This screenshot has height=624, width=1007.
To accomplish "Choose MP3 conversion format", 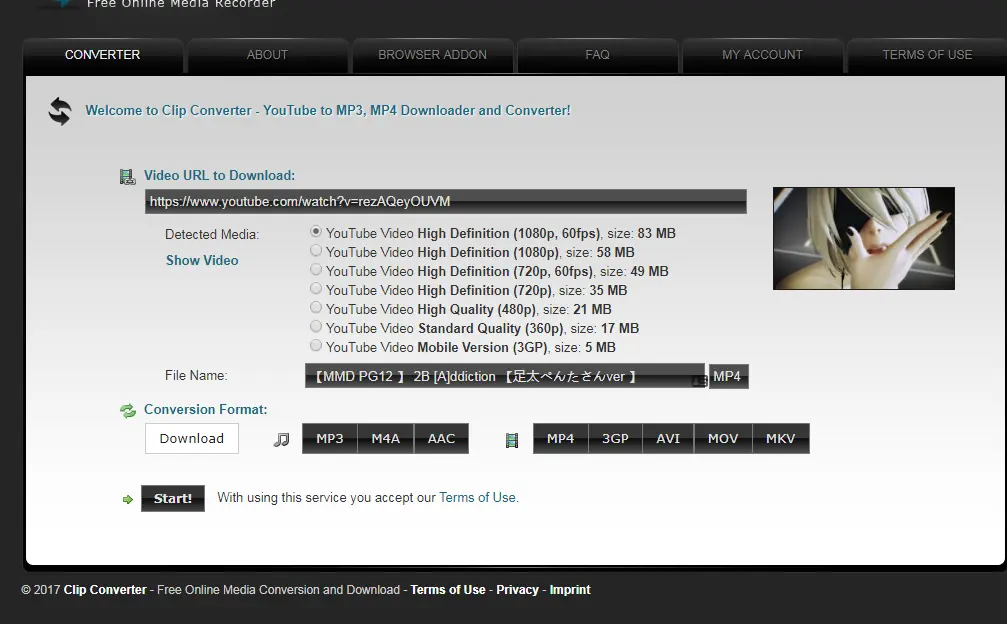I will coord(329,438).
